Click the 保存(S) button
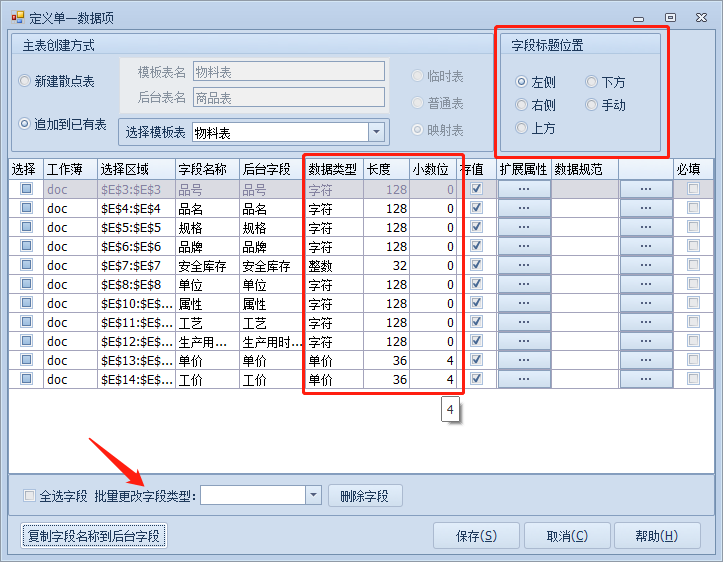 point(476,536)
